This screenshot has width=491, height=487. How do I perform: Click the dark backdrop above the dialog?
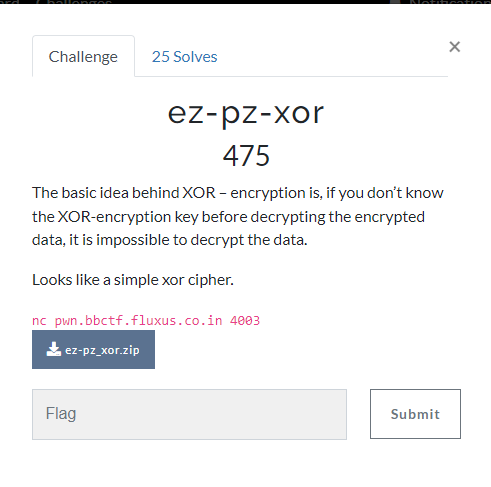tap(245, 2)
